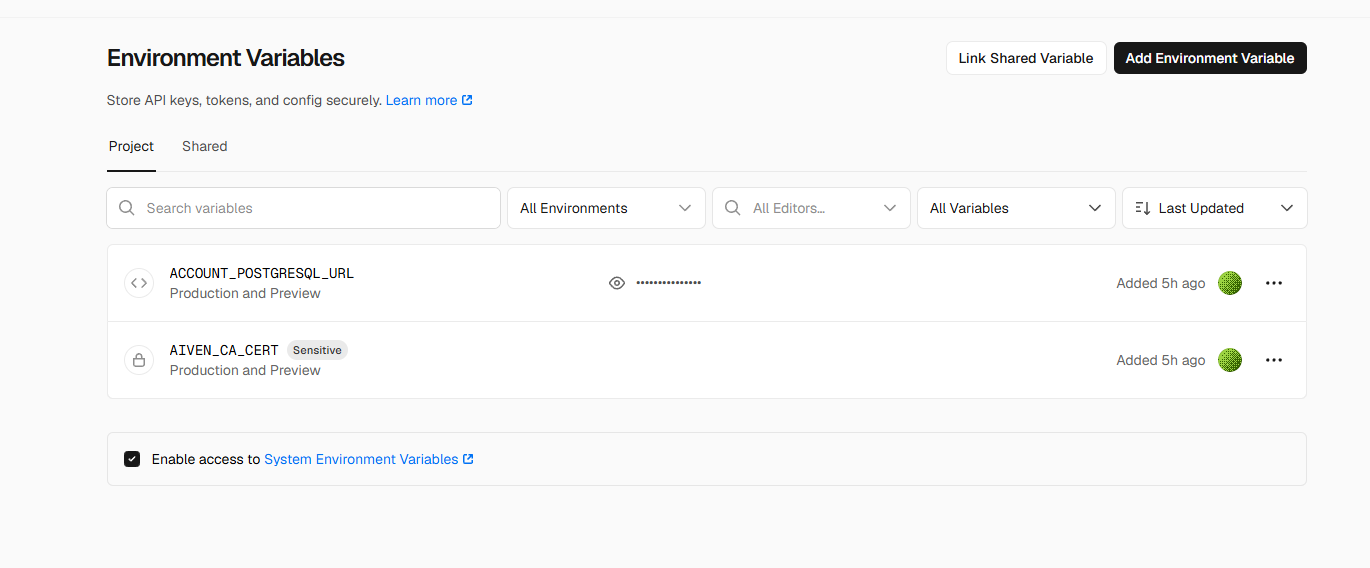Click the magnifier icon in All Editors field
The image size is (1370, 568).
tap(733, 208)
